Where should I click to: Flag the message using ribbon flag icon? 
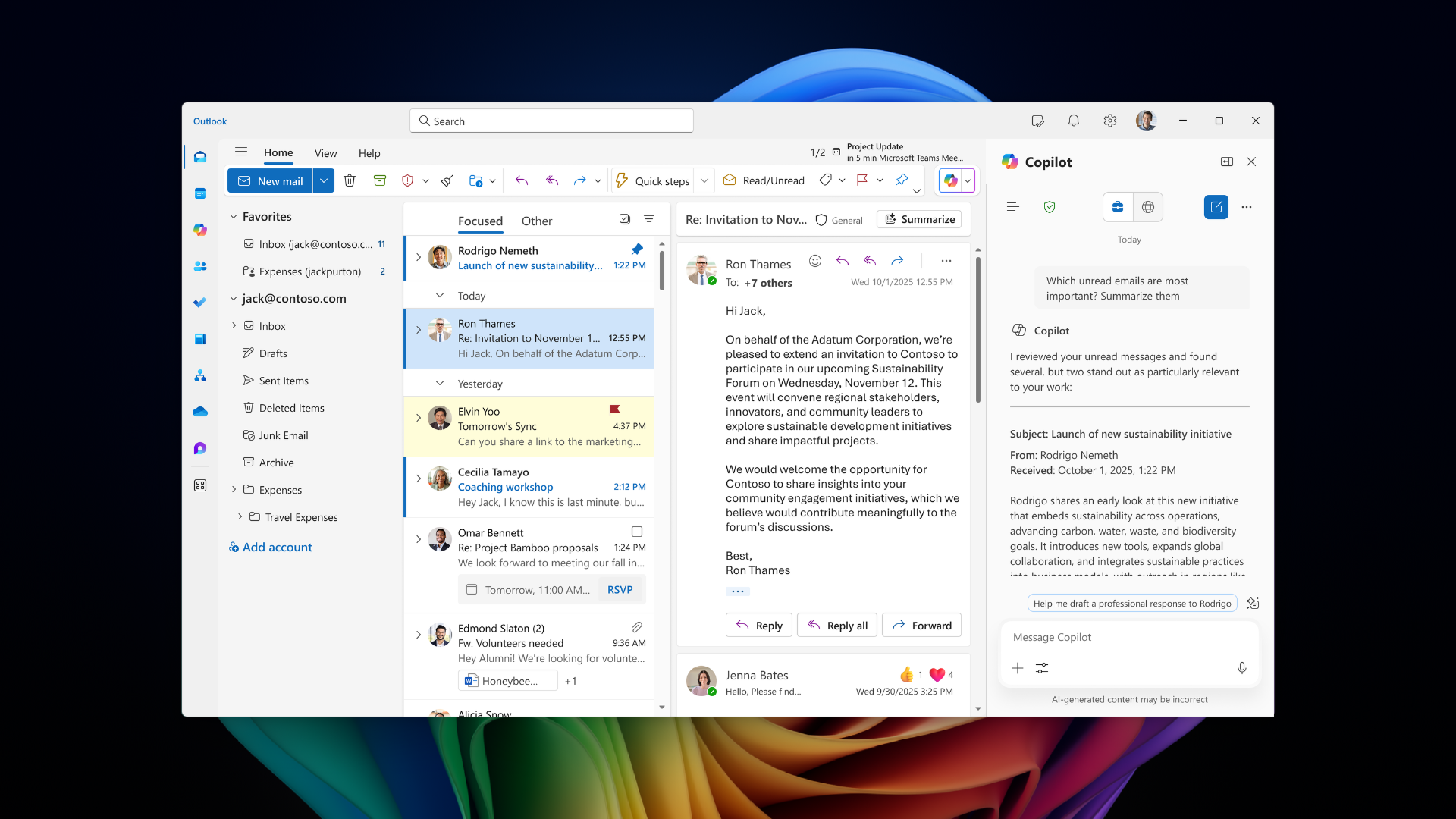(x=862, y=180)
